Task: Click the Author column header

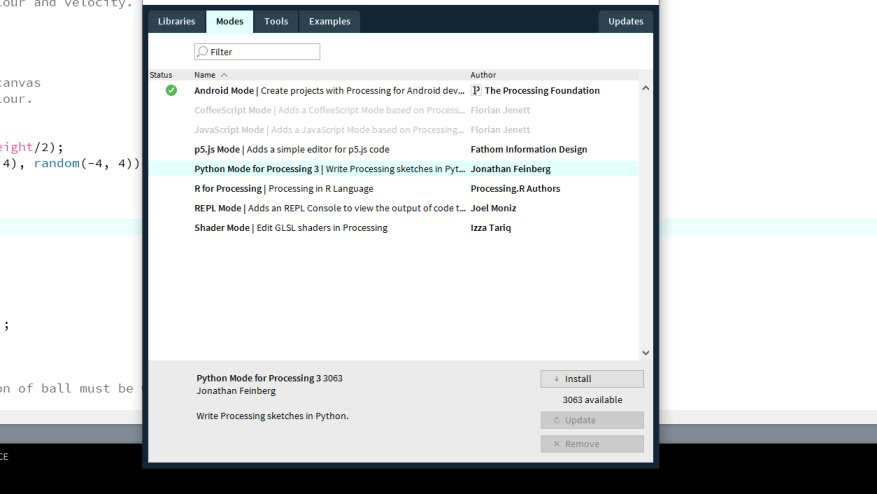Action: (483, 75)
